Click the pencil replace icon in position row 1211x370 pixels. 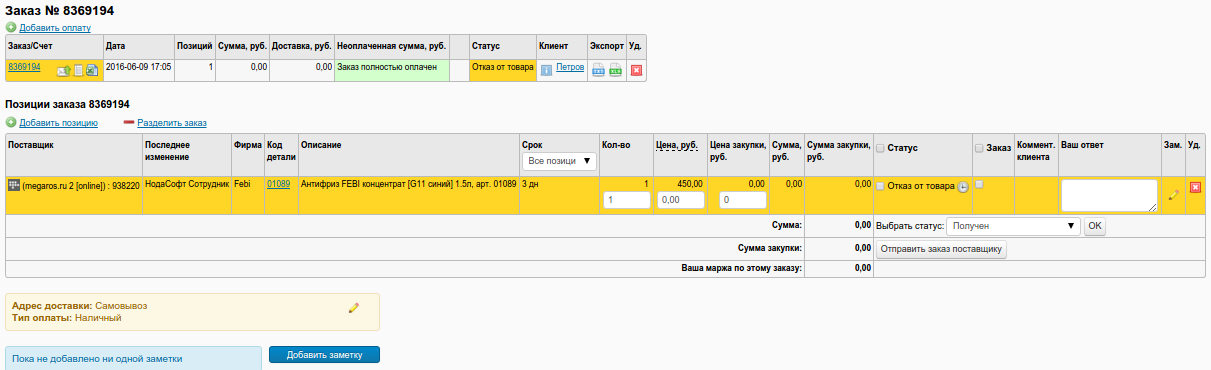(1173, 194)
